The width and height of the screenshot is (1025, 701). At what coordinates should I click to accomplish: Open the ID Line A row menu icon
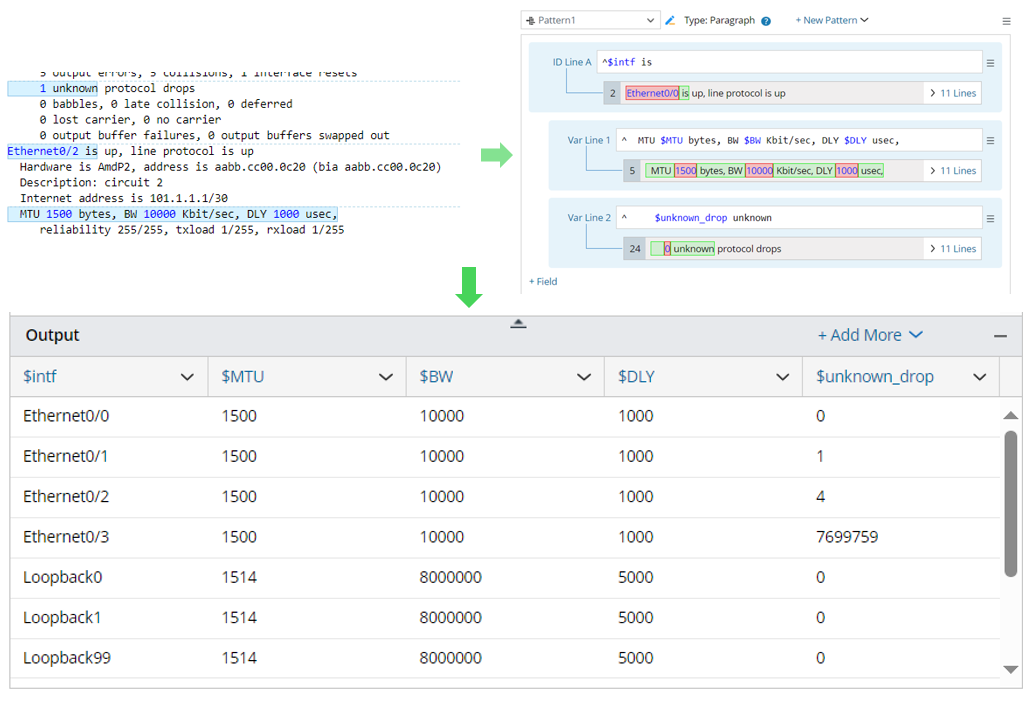tap(990, 63)
